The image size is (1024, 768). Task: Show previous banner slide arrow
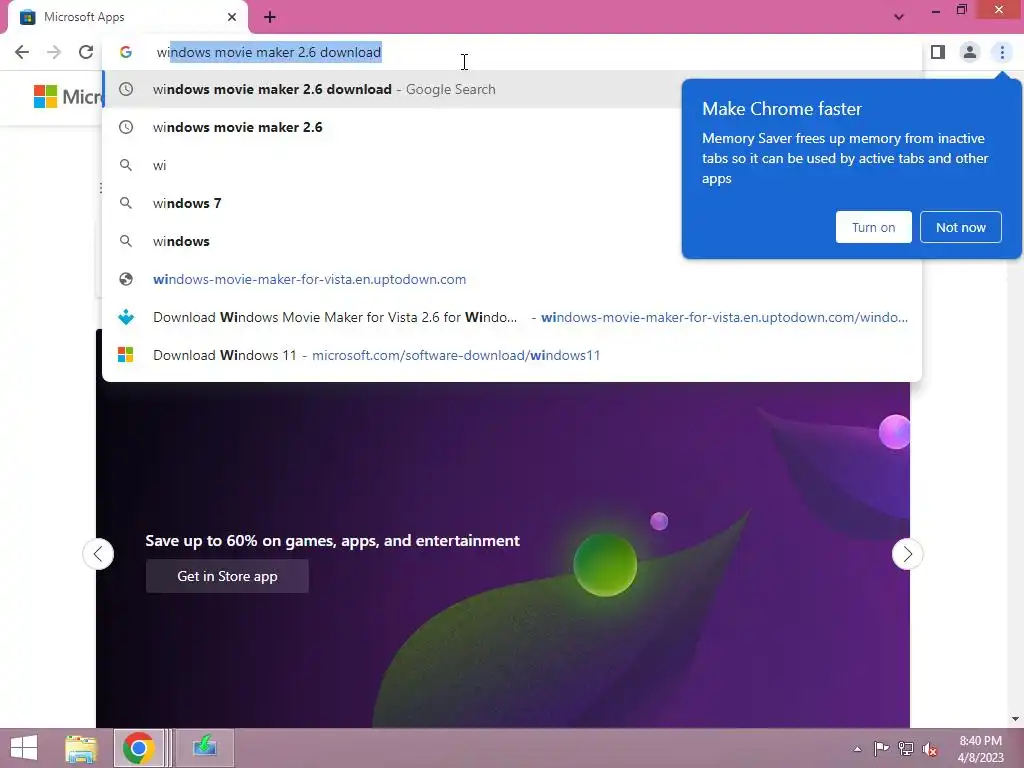(x=98, y=554)
